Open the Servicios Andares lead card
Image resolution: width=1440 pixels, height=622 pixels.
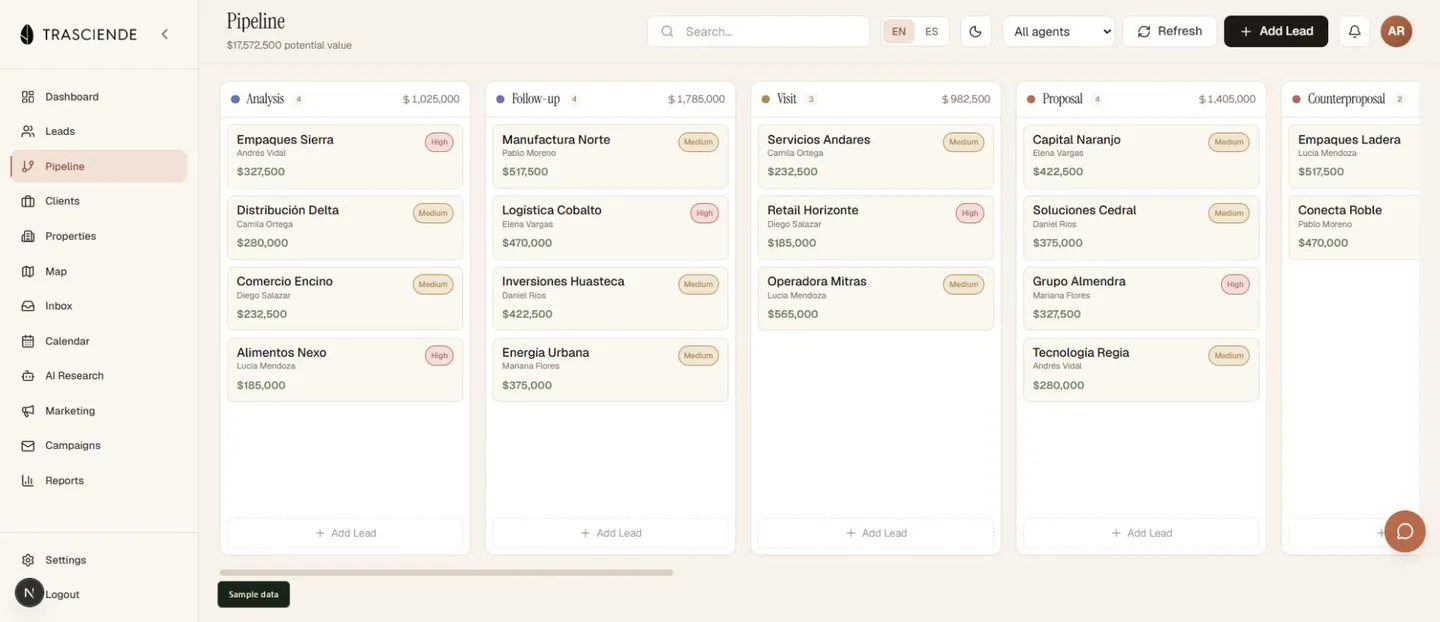pos(876,156)
